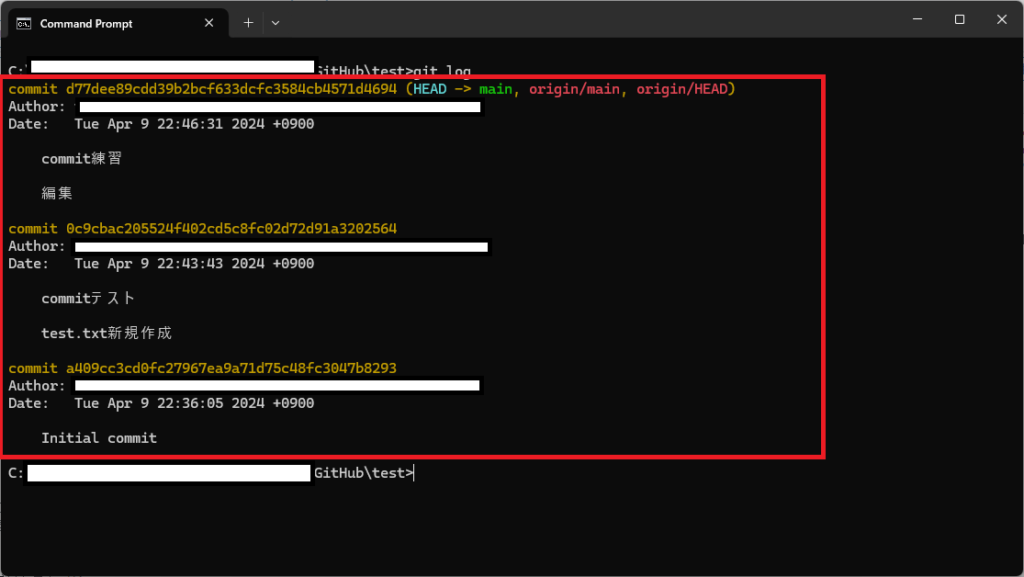1024x577 pixels.
Task: Click the date with time 22:36:05
Action: (194, 403)
